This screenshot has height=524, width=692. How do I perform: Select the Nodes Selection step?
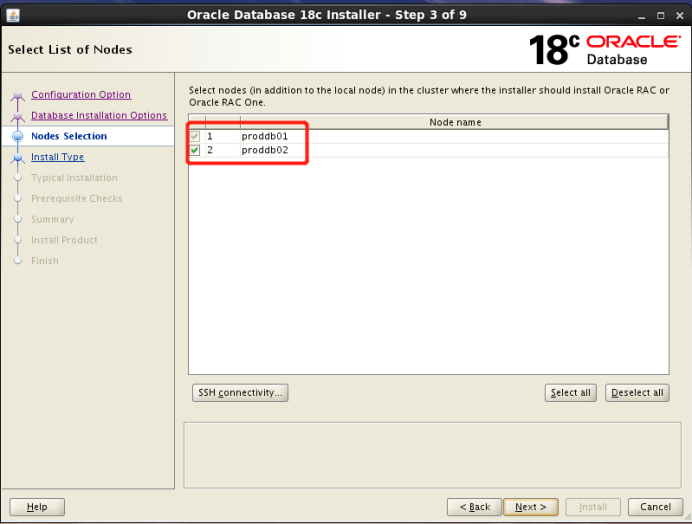point(69,136)
